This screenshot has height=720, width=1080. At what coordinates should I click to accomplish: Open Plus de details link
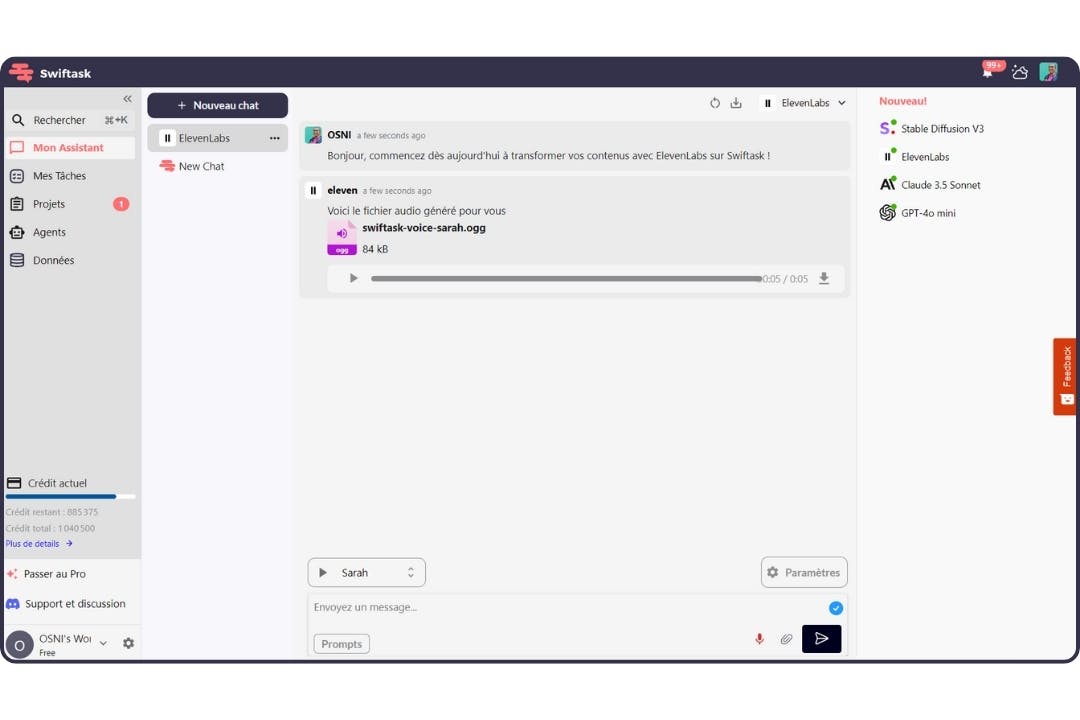point(39,544)
